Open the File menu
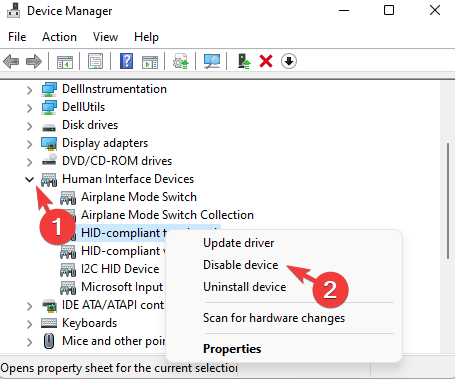 click(x=17, y=37)
